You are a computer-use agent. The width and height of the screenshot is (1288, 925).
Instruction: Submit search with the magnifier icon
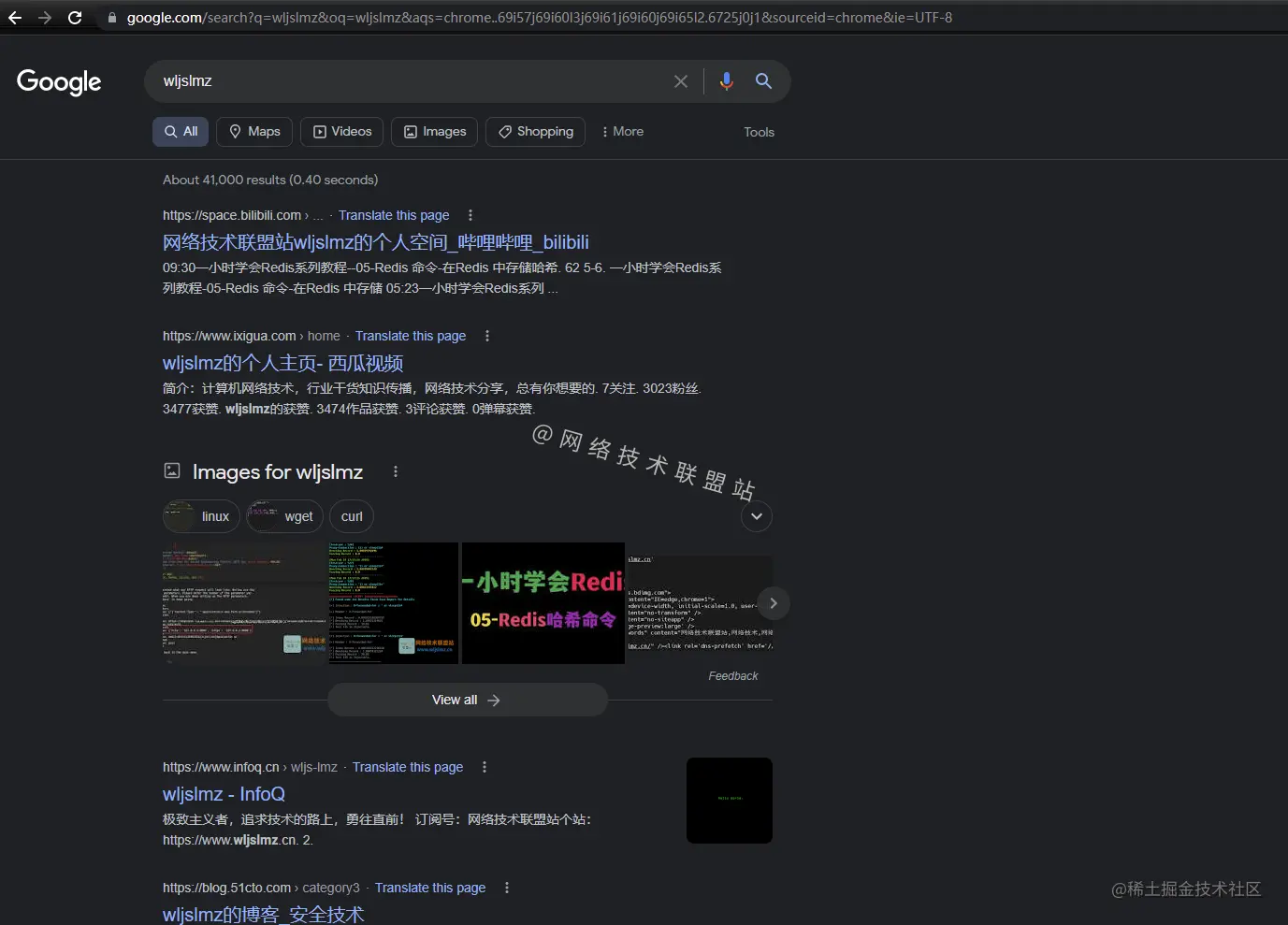point(763,81)
